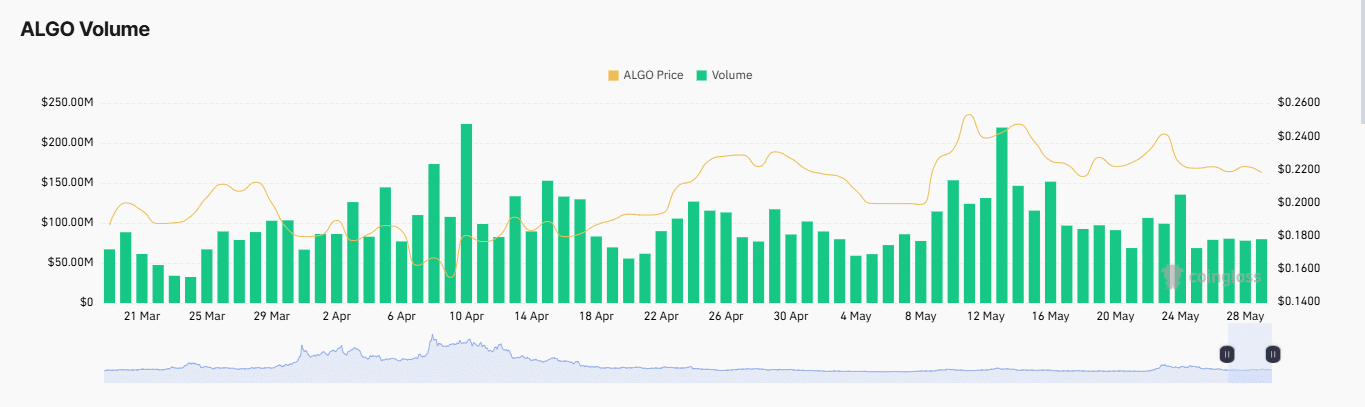The image size is (1365, 407).
Task: Click the $100.00M left axis label
Action: [67, 222]
